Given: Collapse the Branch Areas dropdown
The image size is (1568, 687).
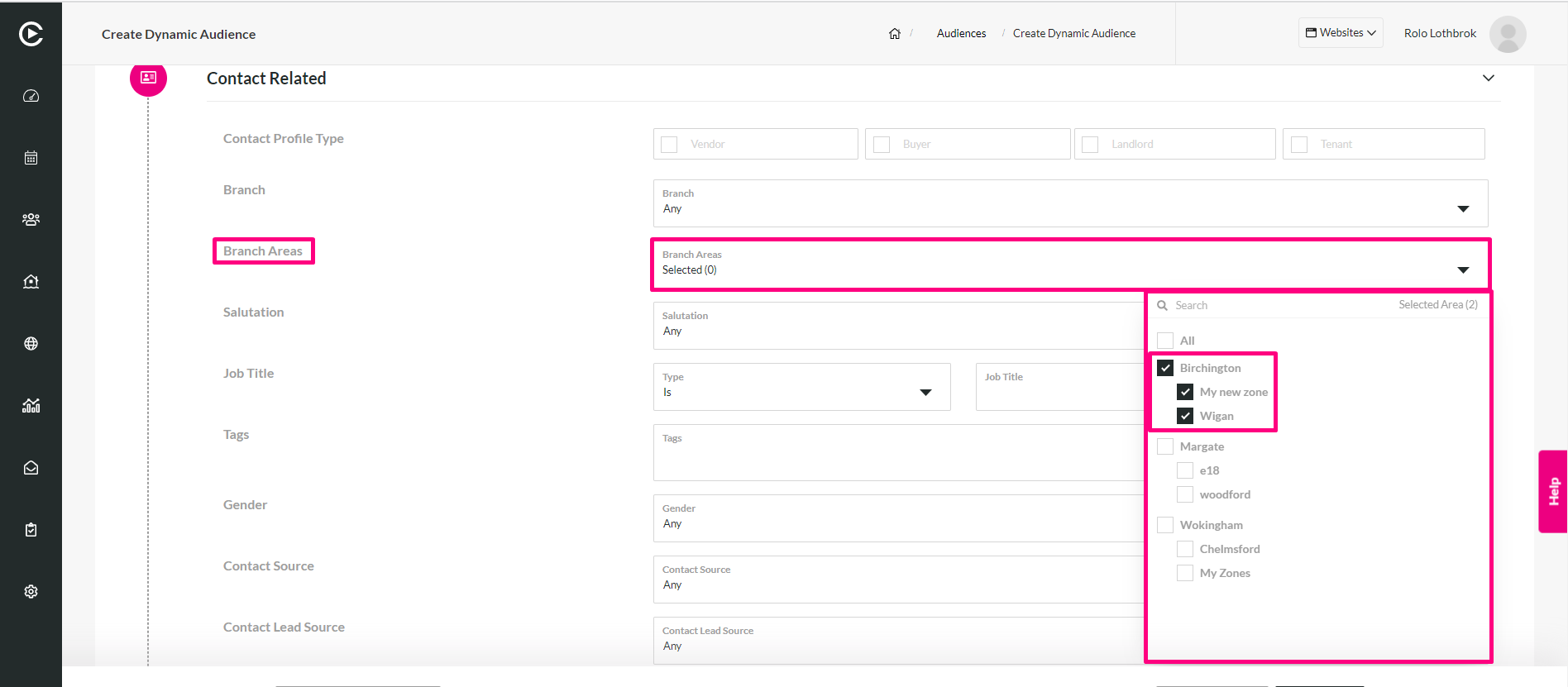Looking at the screenshot, I should [x=1463, y=270].
